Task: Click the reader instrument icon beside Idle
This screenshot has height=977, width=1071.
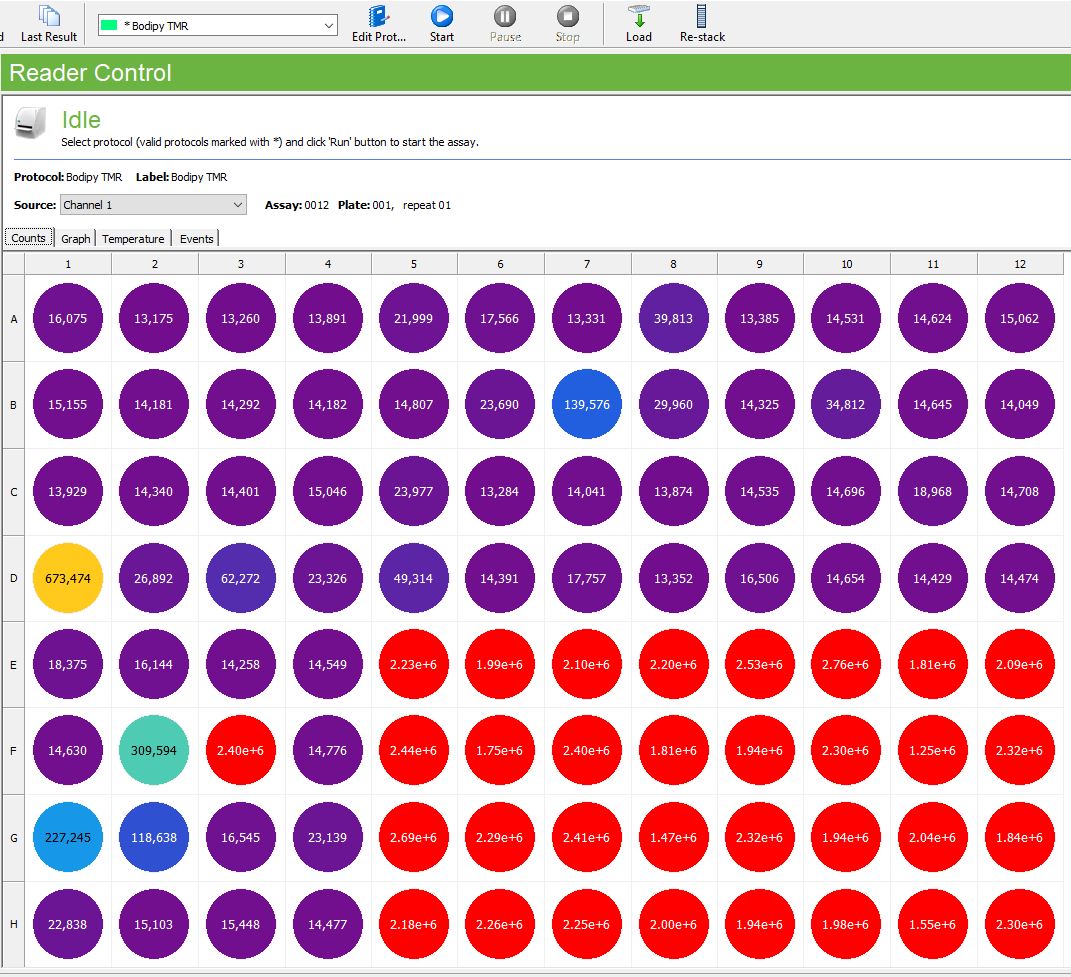Action: pyautogui.click(x=31, y=124)
